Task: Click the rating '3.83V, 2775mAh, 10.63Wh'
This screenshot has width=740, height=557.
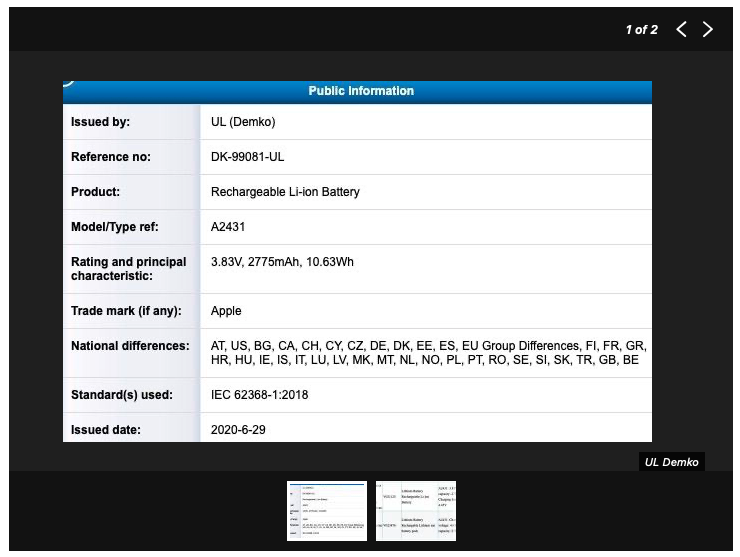Action: click(282, 262)
